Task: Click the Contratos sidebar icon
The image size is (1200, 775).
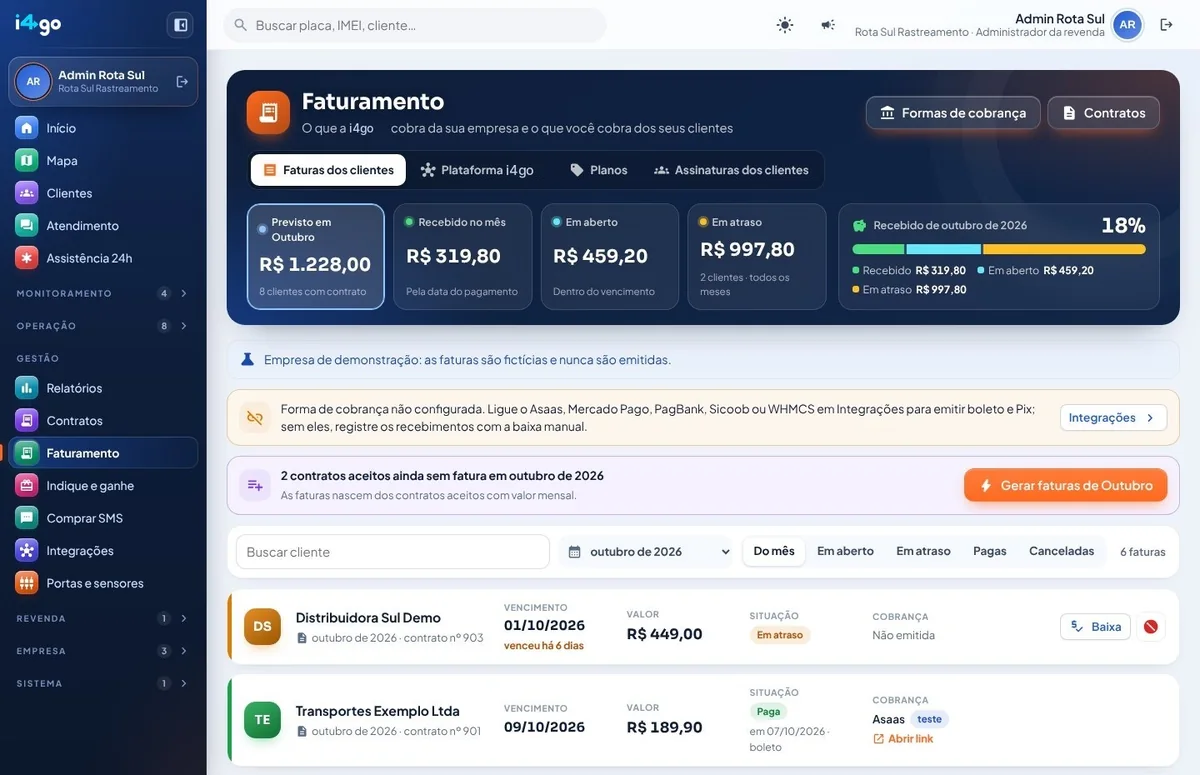Action: [27, 420]
